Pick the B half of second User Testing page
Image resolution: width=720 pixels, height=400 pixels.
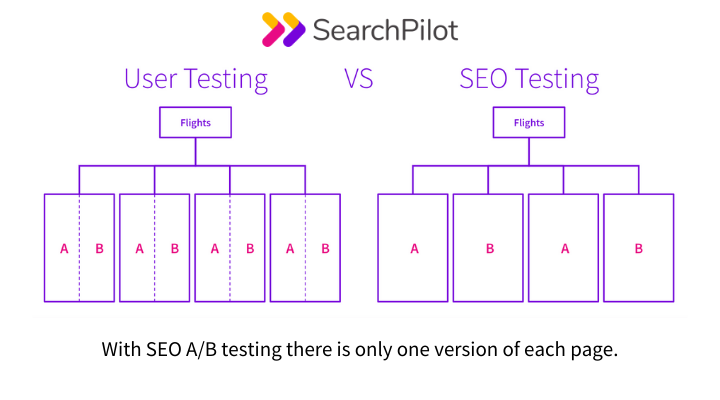pyautogui.click(x=173, y=249)
